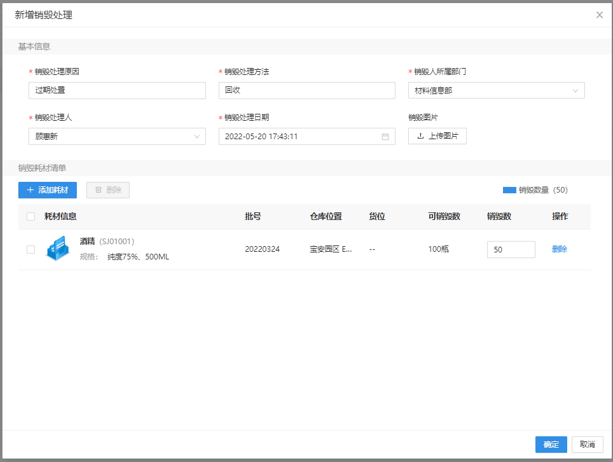Click the 可销毁数 column header
The image size is (613, 462).
444,217
